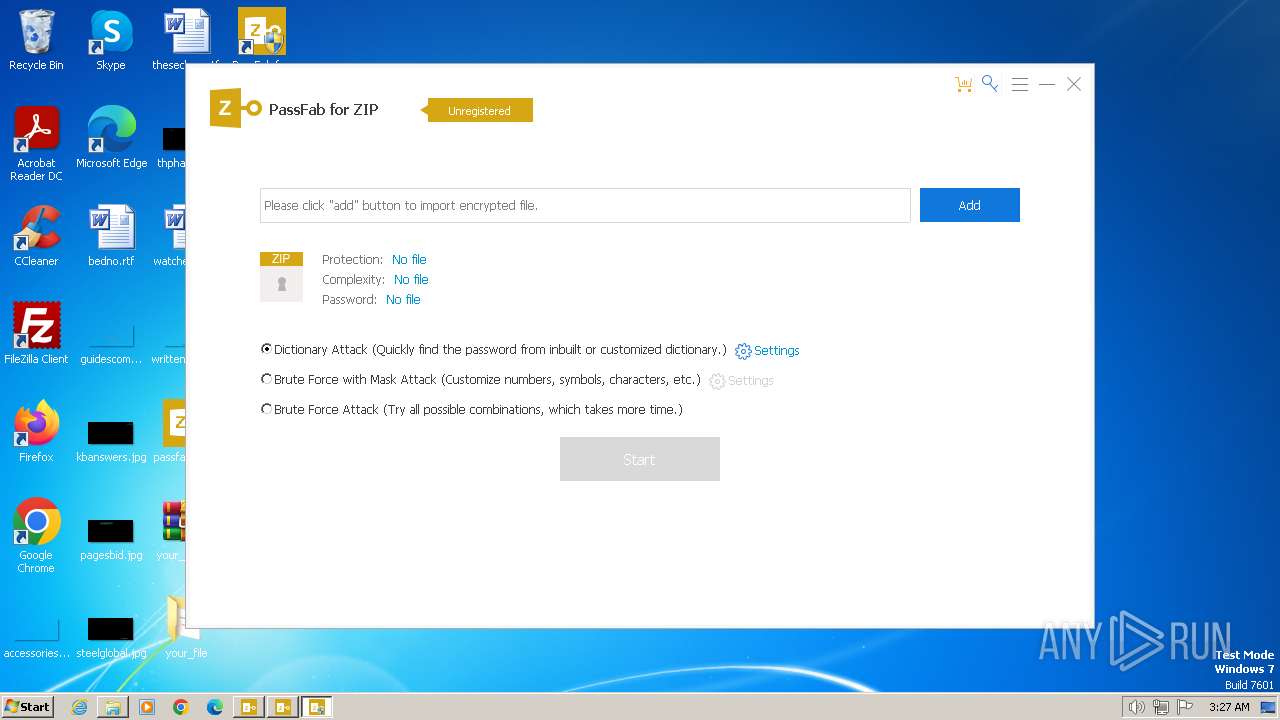Open Edge from the taskbar

(x=215, y=707)
